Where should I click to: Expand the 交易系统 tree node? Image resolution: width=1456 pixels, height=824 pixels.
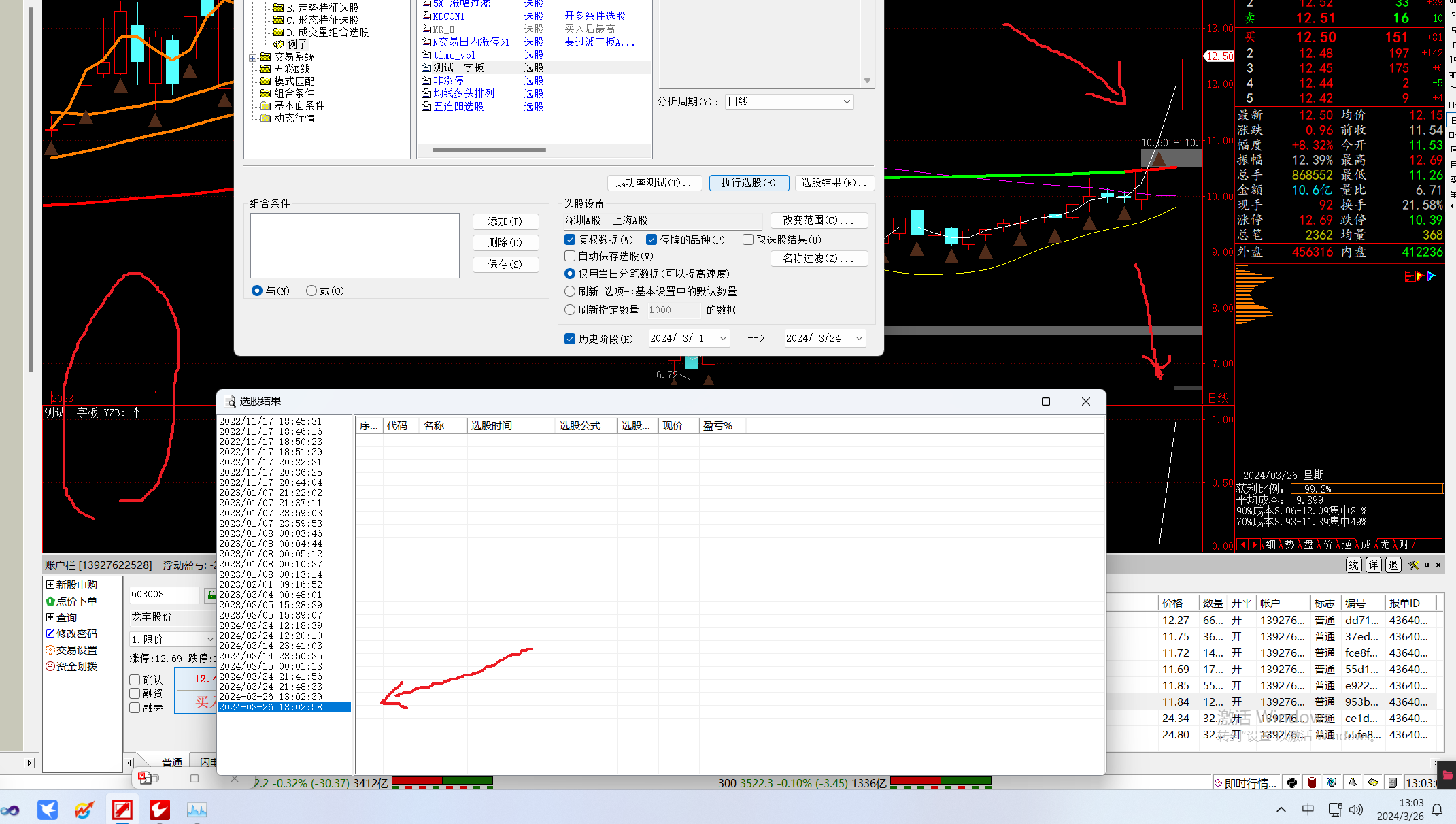[252, 58]
